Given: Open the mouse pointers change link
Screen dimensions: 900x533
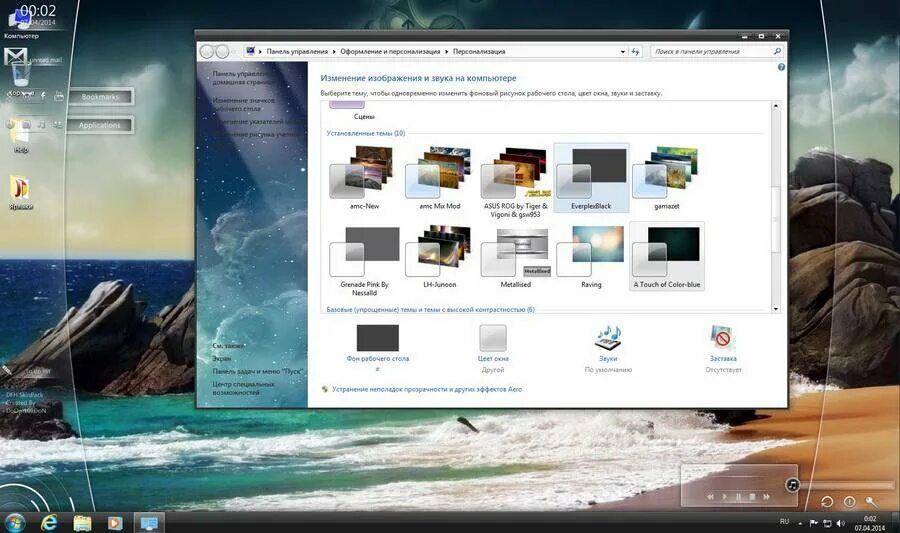Looking at the screenshot, I should click(257, 122).
